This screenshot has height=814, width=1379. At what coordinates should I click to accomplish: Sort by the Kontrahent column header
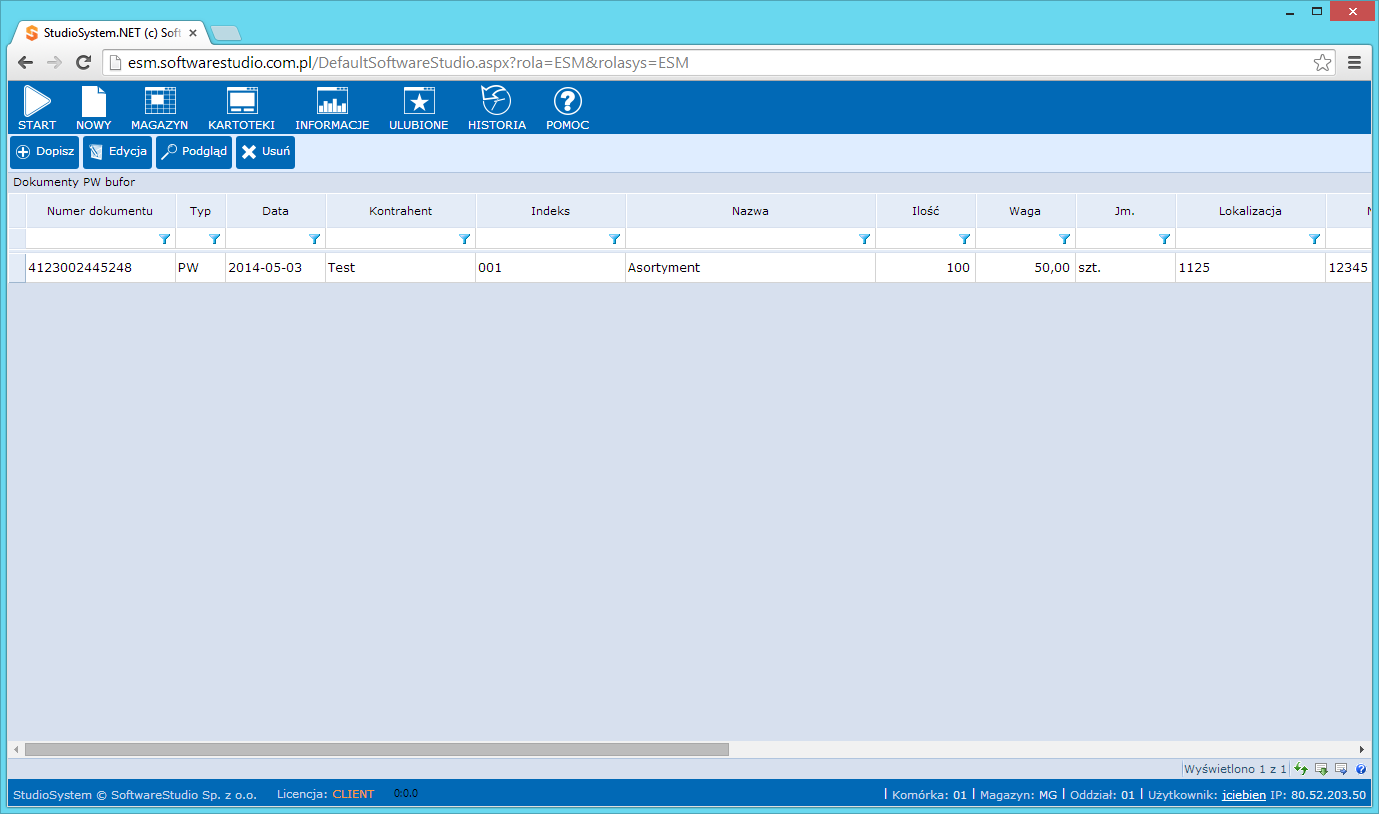pyautogui.click(x=401, y=211)
